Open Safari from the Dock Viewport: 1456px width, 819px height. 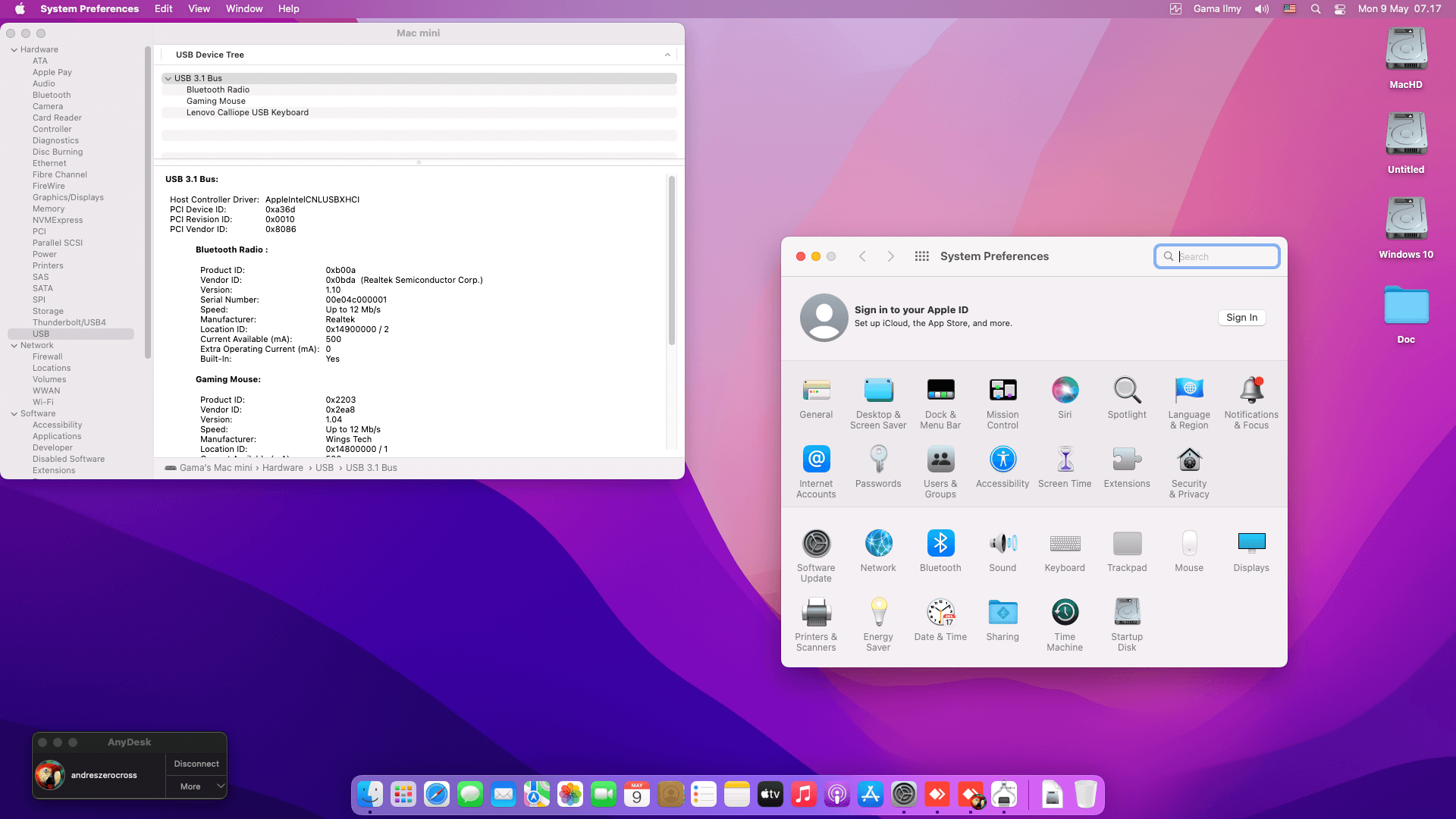click(437, 794)
